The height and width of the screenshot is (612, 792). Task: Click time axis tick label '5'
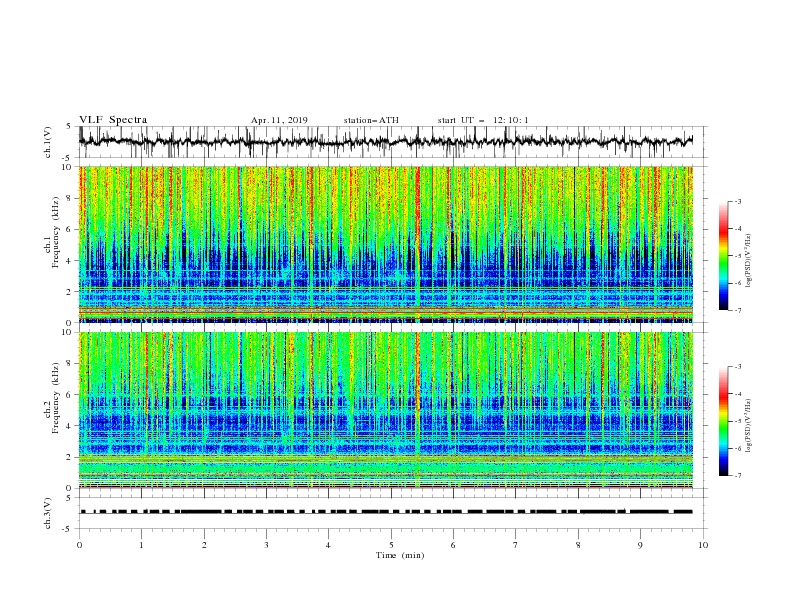[x=391, y=545]
